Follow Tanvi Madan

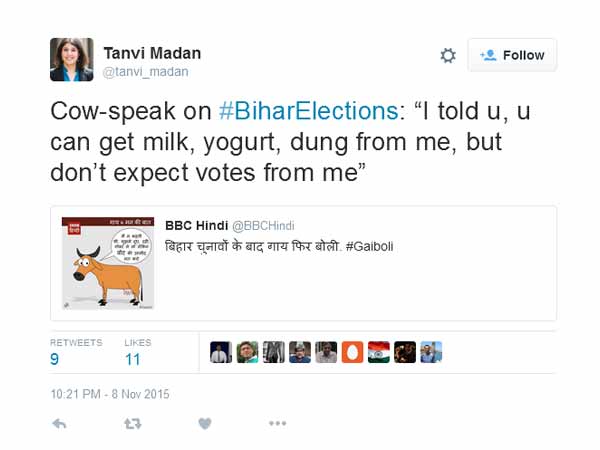click(512, 55)
